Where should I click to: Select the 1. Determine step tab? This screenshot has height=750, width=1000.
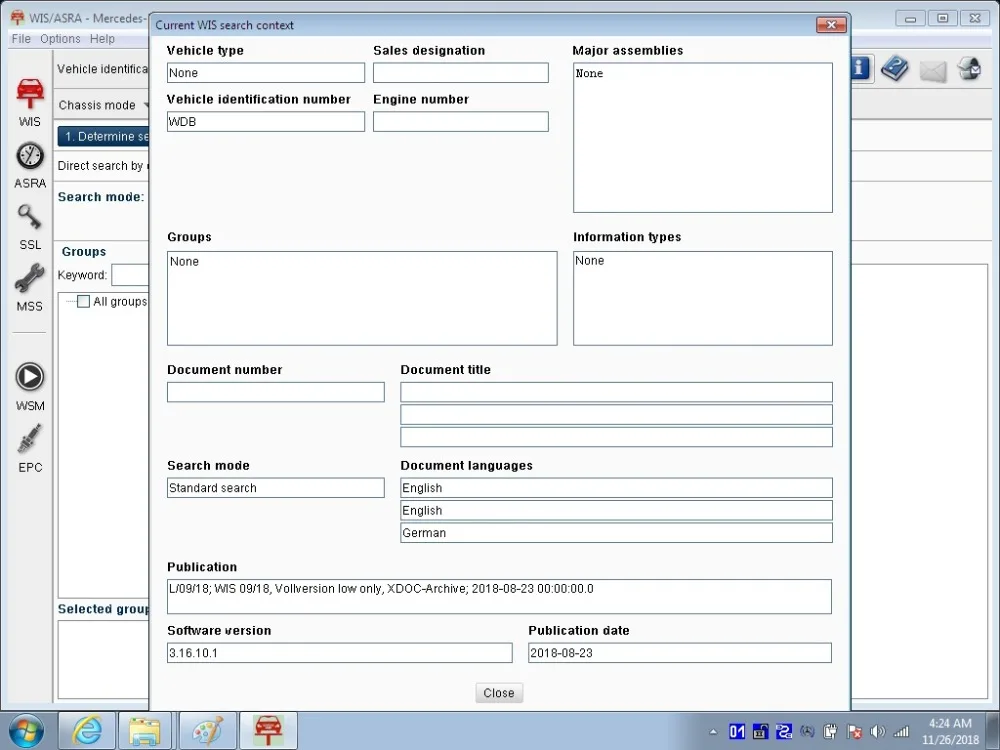[103, 136]
